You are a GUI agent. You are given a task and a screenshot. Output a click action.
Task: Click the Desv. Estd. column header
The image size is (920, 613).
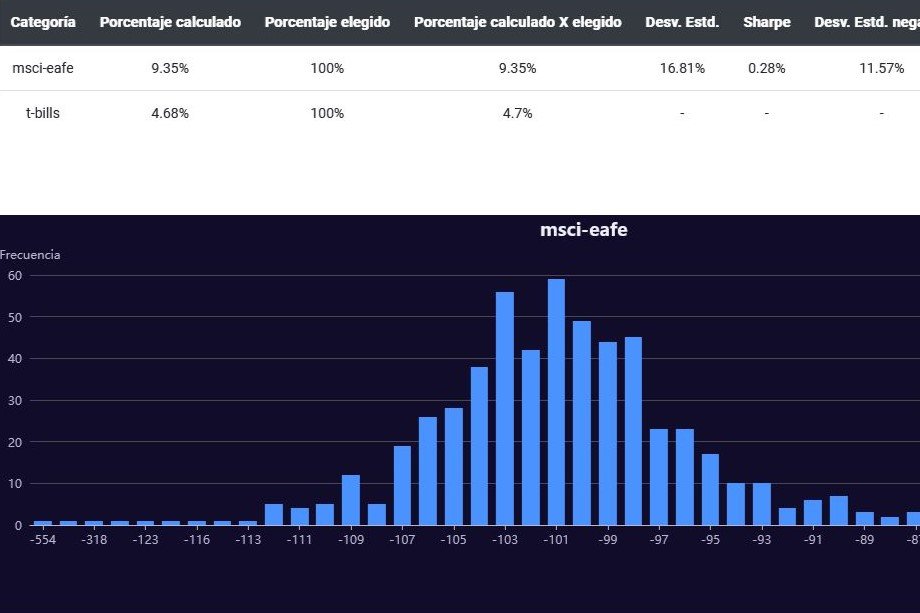682,22
